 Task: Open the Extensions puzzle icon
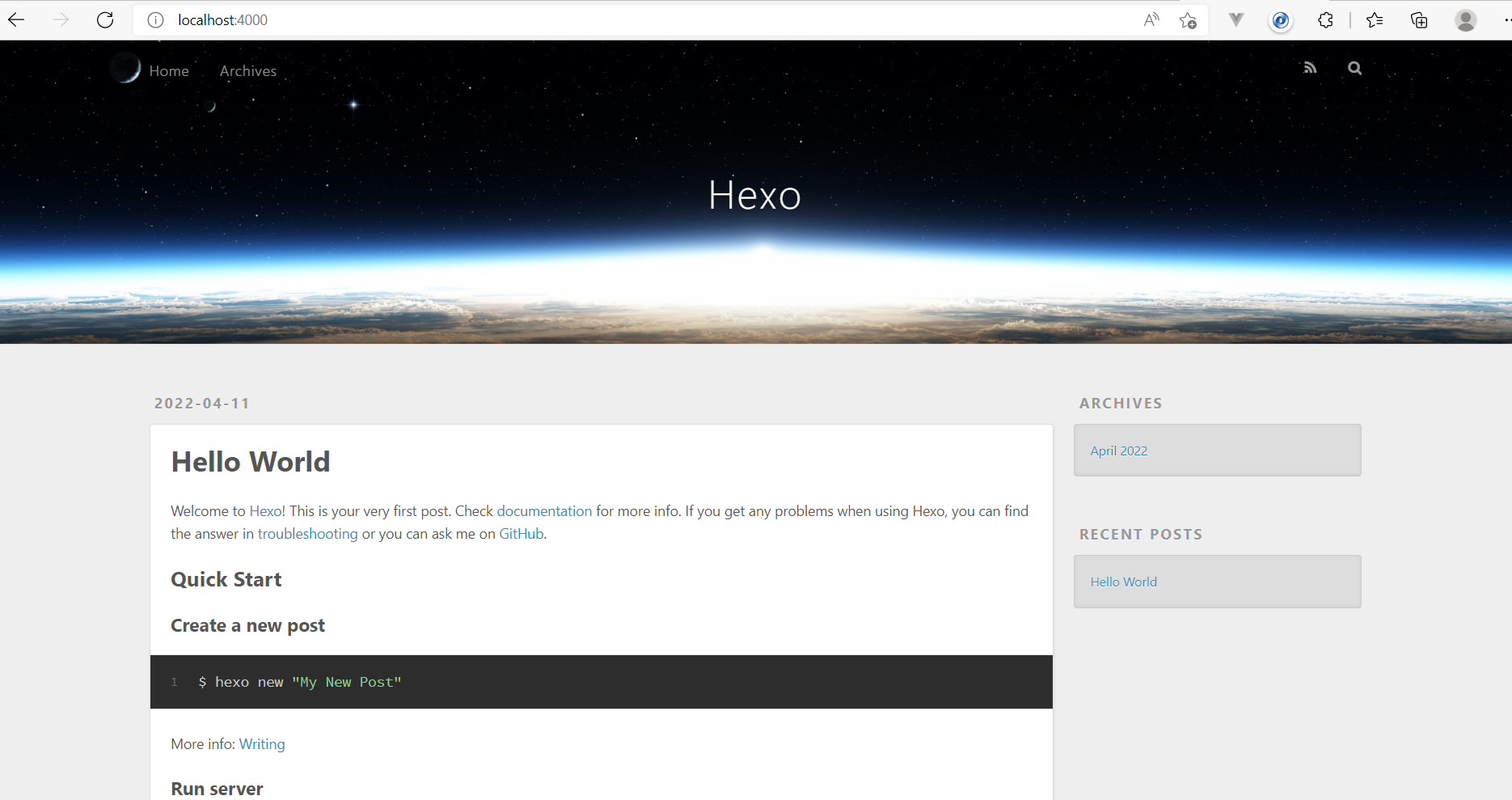[x=1325, y=20]
